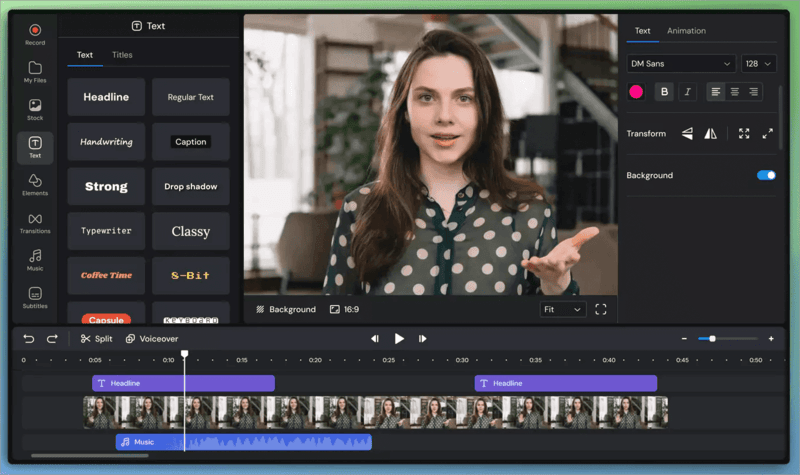Open the Stock media panel

pos(35,110)
